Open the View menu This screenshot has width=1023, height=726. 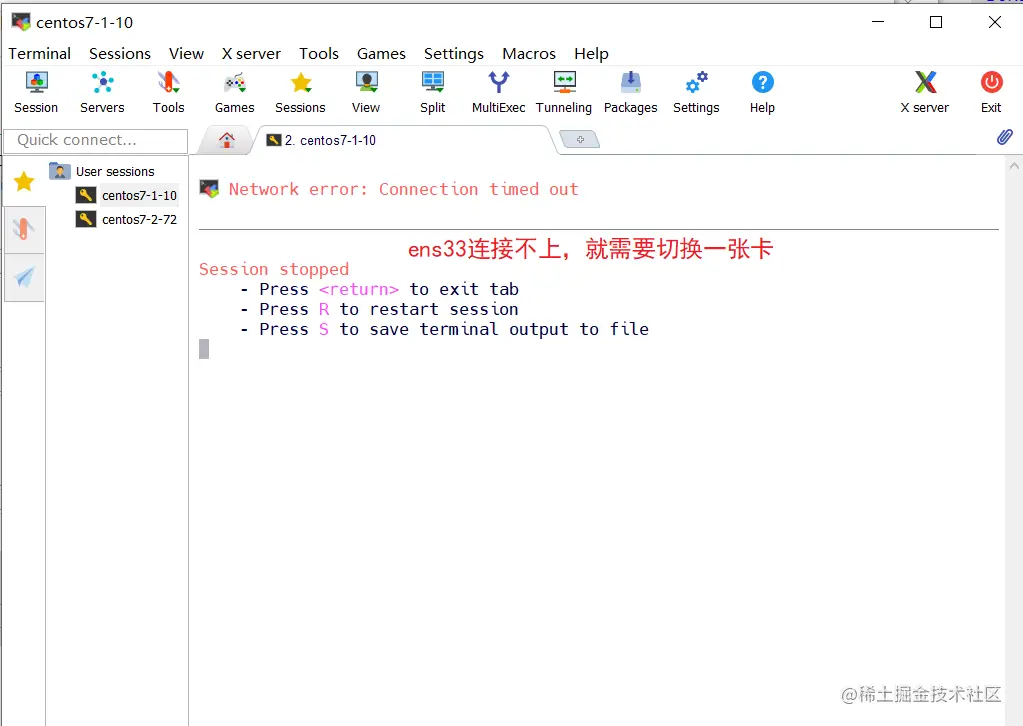(186, 53)
